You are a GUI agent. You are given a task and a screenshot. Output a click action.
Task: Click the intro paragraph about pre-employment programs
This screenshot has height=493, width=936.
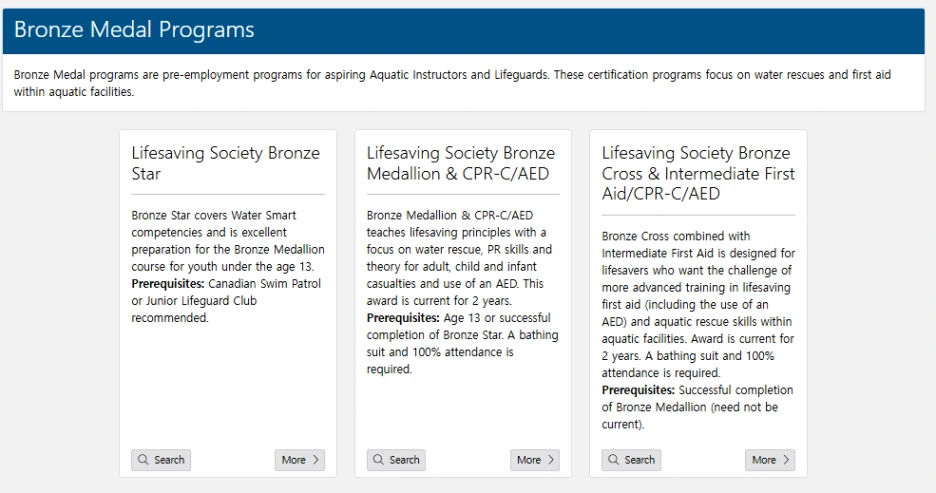tap(452, 83)
